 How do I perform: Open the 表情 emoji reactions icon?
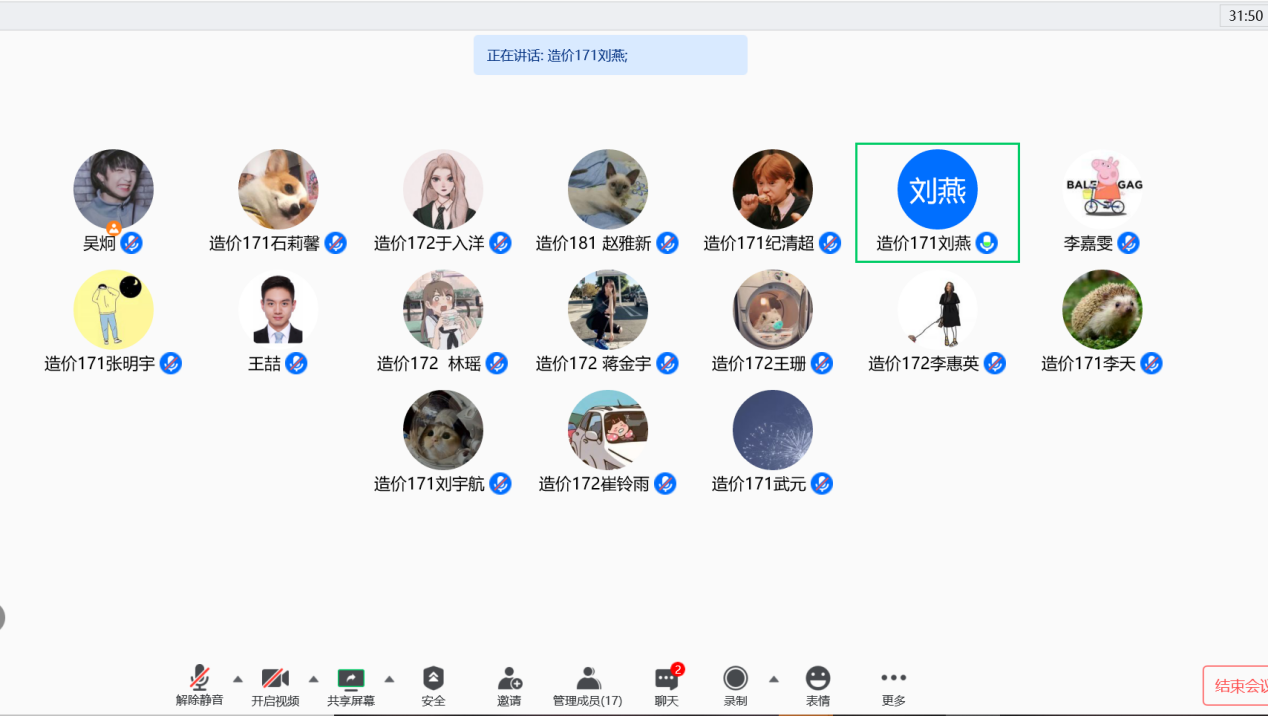click(x=818, y=679)
